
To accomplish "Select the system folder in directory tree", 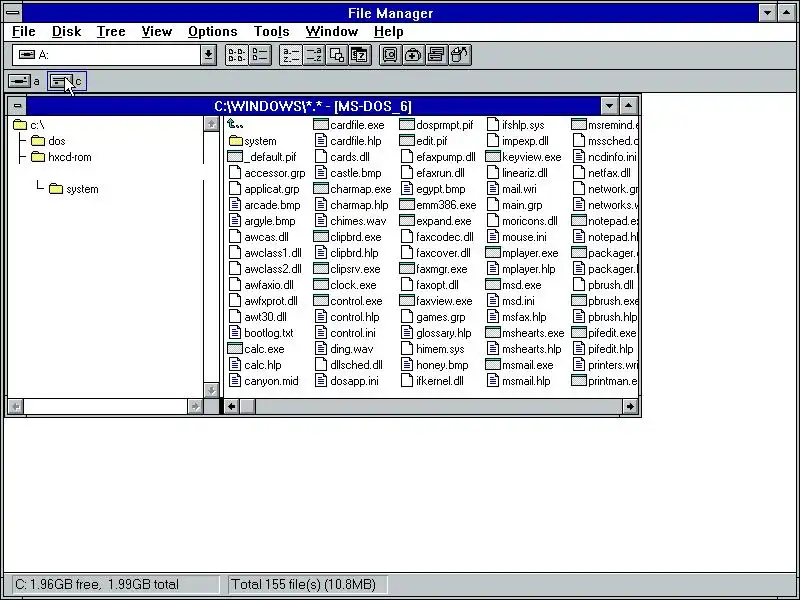I will [74, 189].
